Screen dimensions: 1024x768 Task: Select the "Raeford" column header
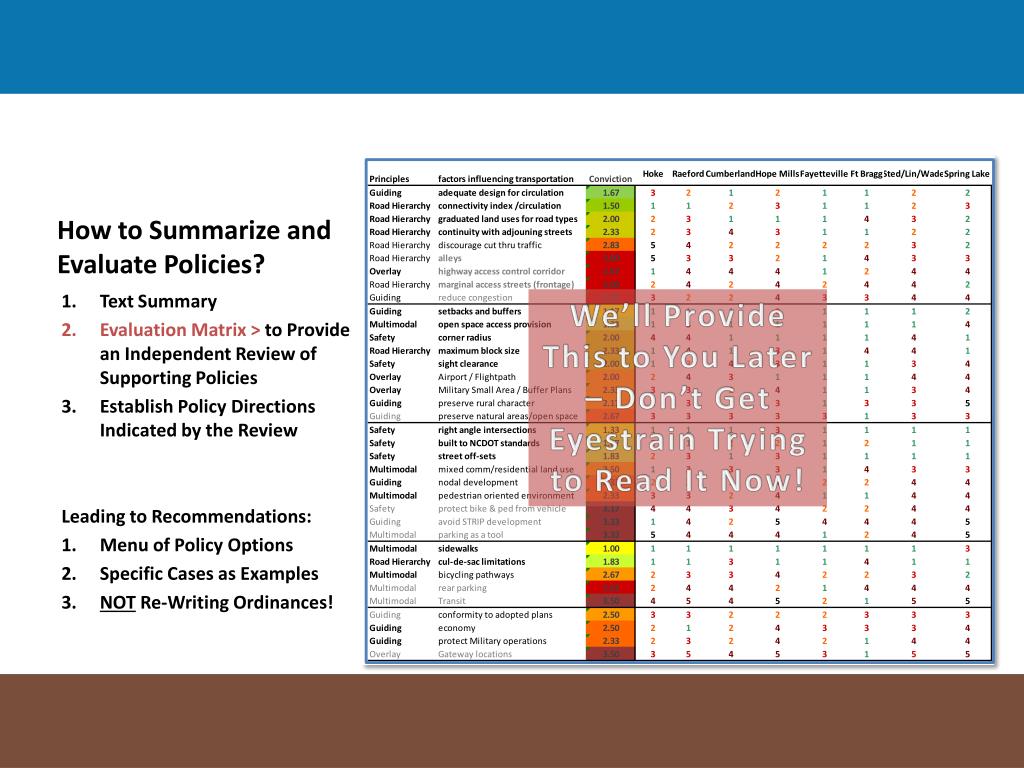[x=688, y=174]
